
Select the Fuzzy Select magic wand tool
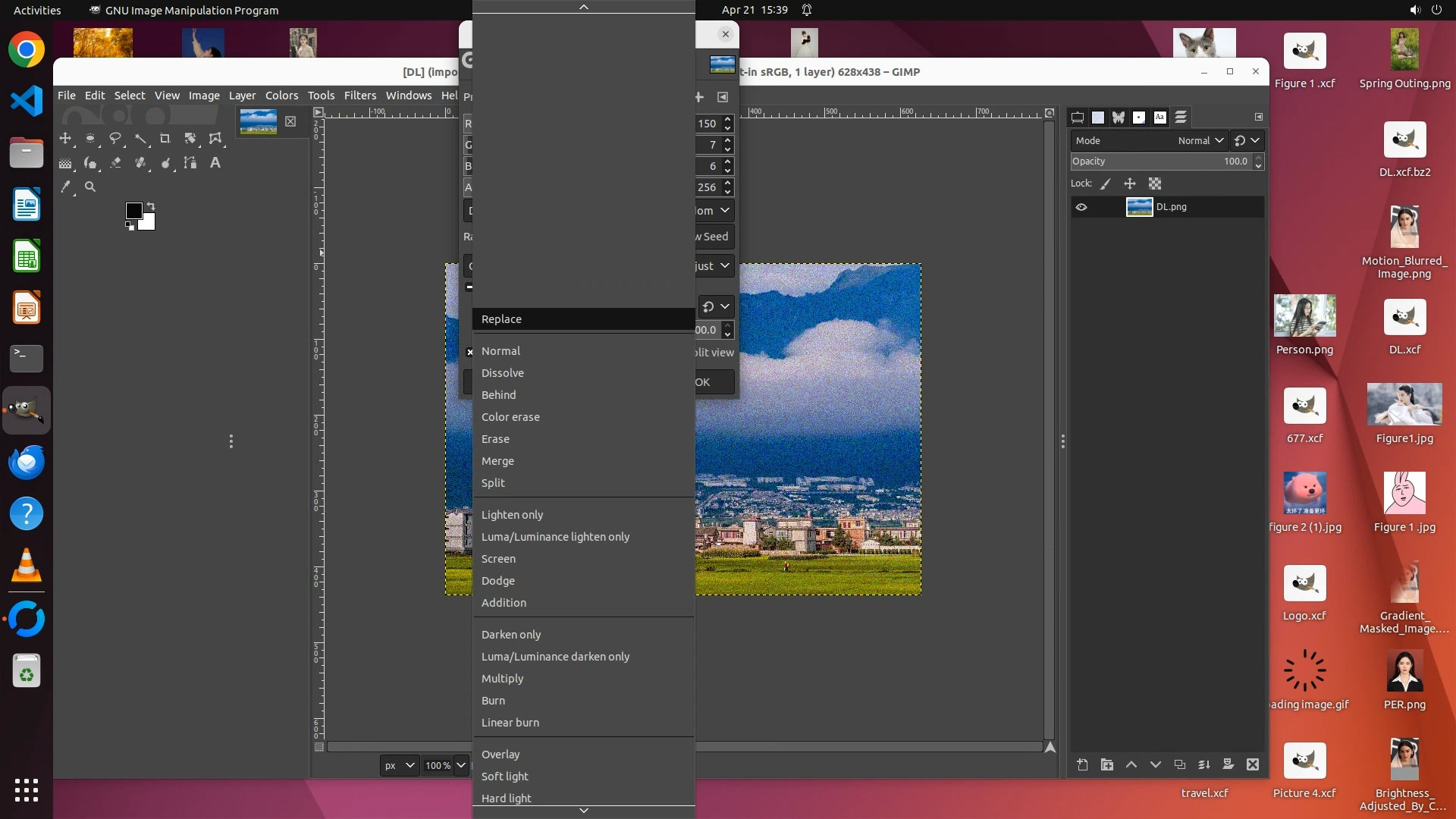click(141, 139)
